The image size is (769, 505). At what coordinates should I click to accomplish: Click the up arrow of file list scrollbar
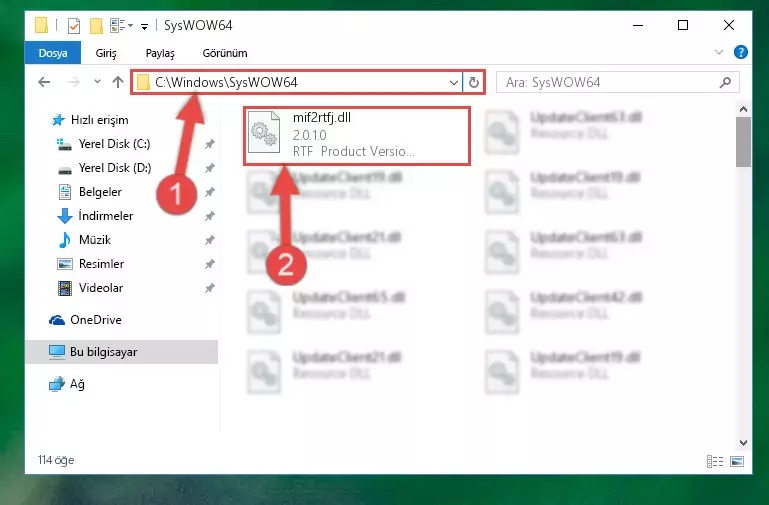pyautogui.click(x=743, y=109)
